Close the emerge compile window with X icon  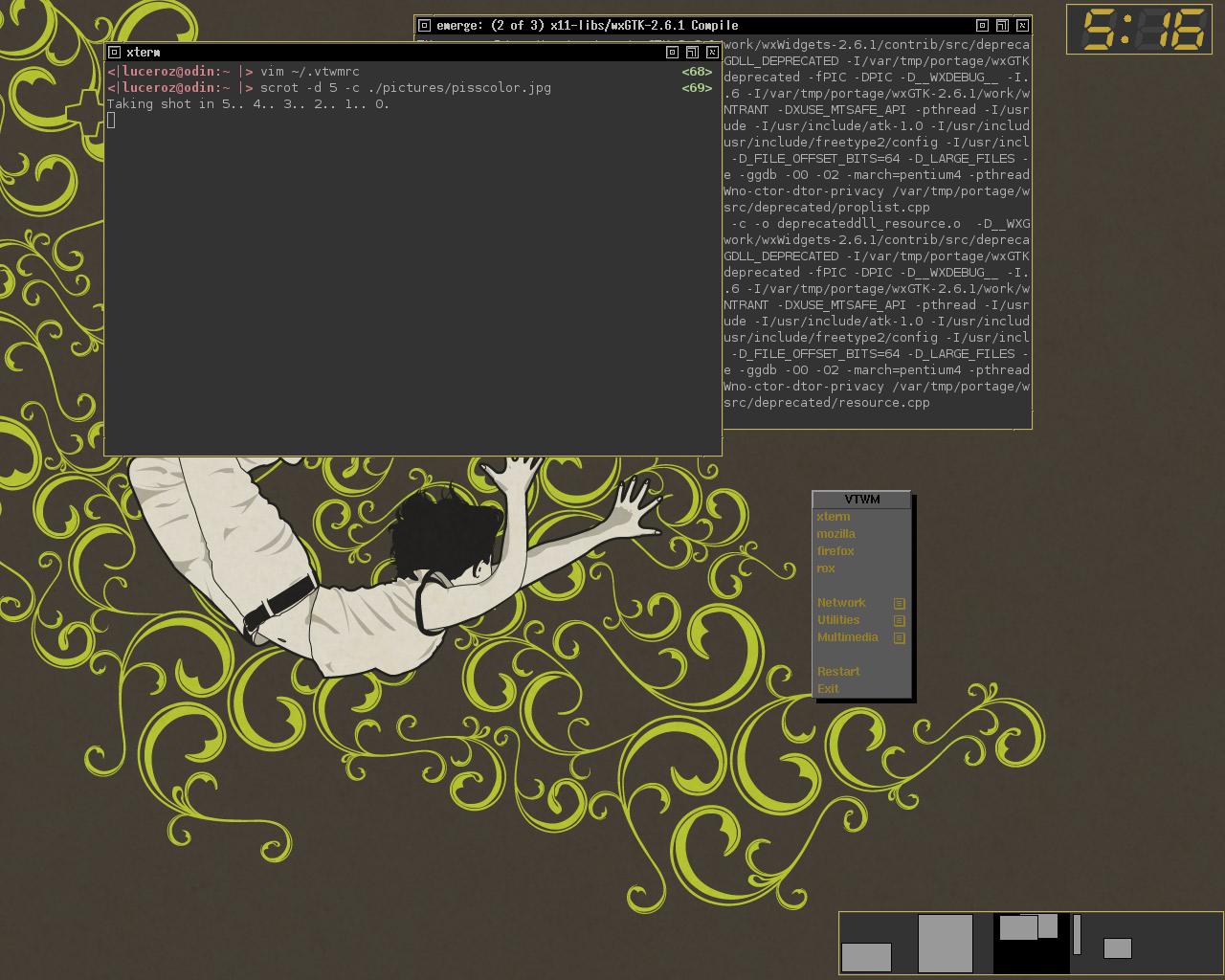[1022, 26]
